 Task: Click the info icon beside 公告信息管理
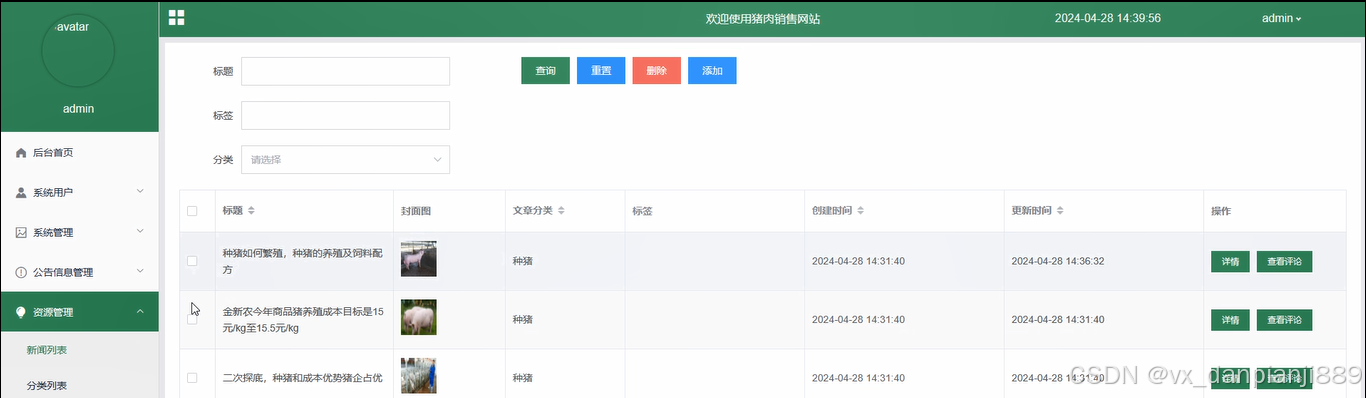(x=21, y=272)
